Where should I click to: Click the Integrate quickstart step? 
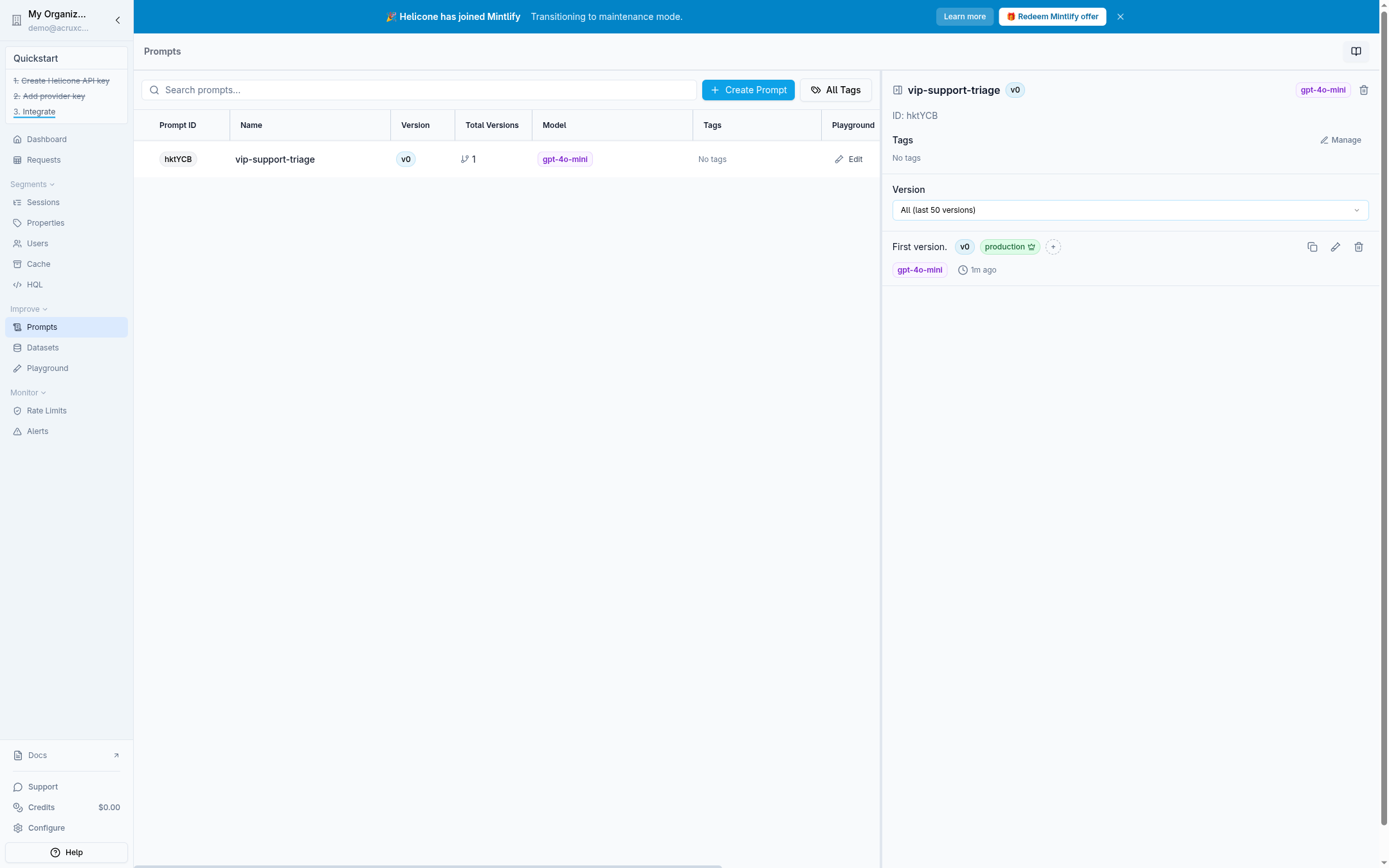tap(35, 112)
